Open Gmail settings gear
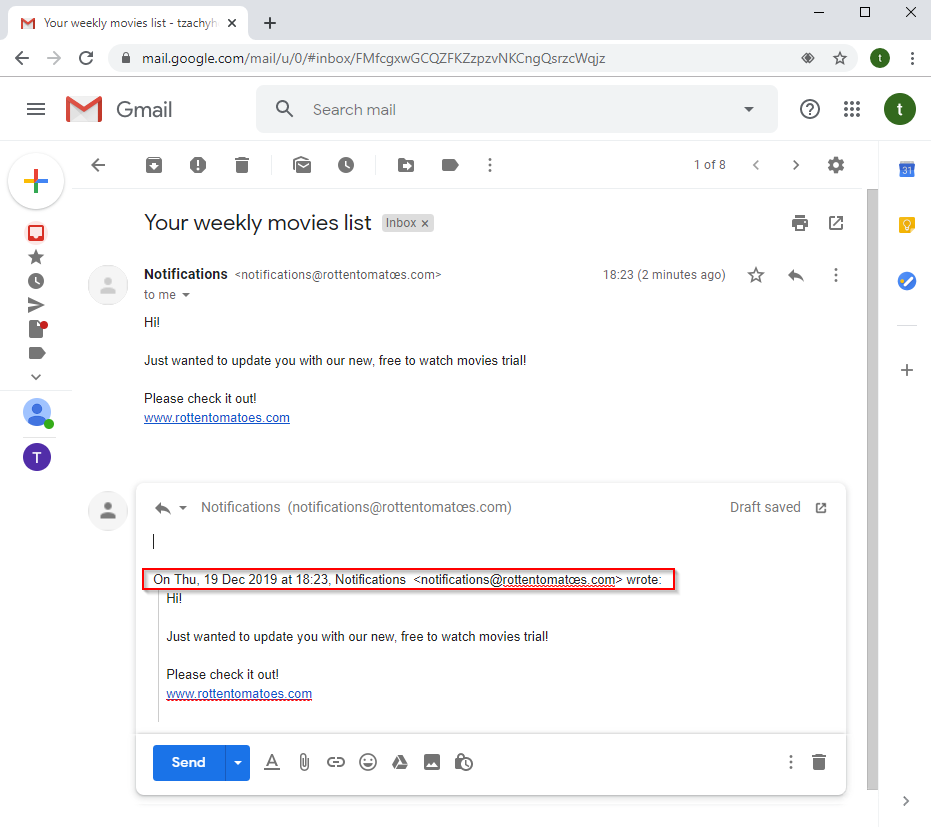Viewport: 931px width, 827px height. click(x=836, y=165)
